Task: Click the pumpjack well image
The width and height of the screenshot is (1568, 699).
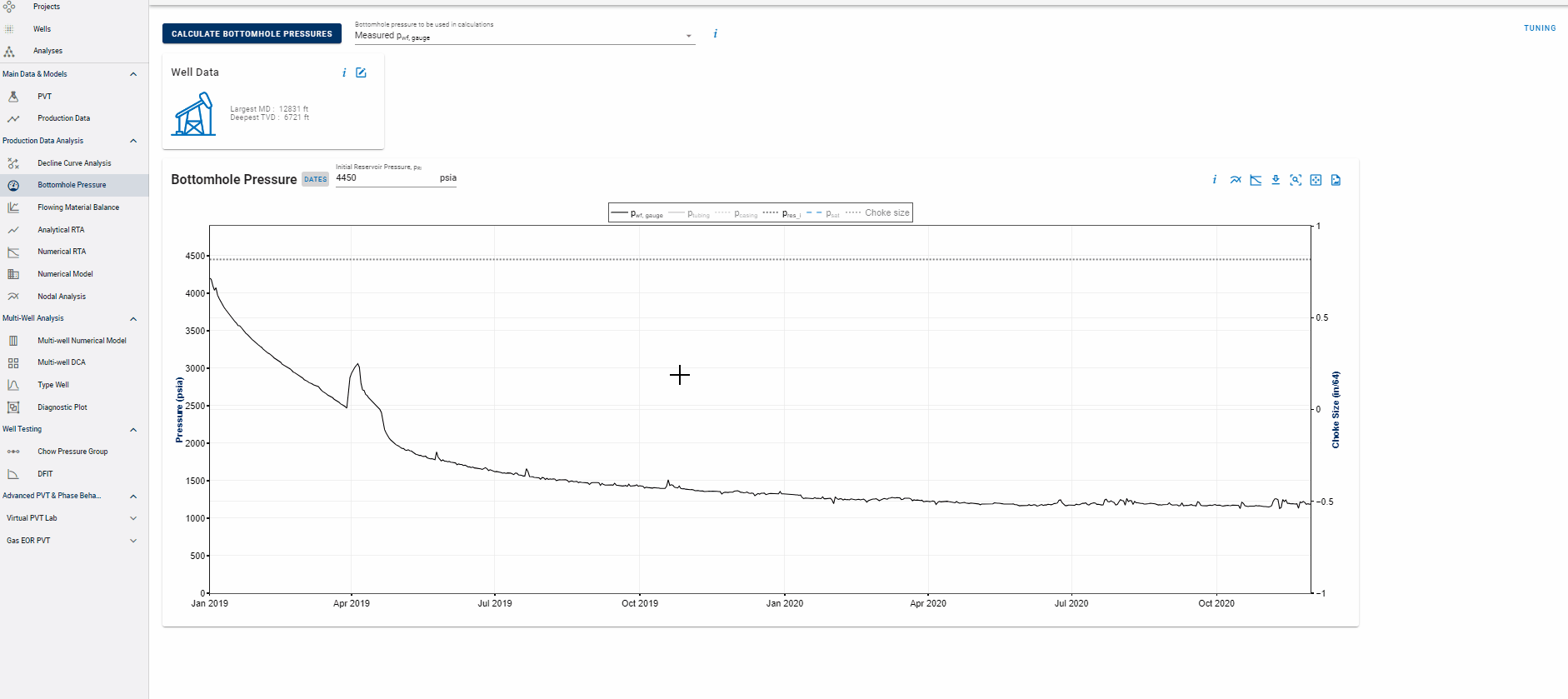Action: [x=193, y=114]
